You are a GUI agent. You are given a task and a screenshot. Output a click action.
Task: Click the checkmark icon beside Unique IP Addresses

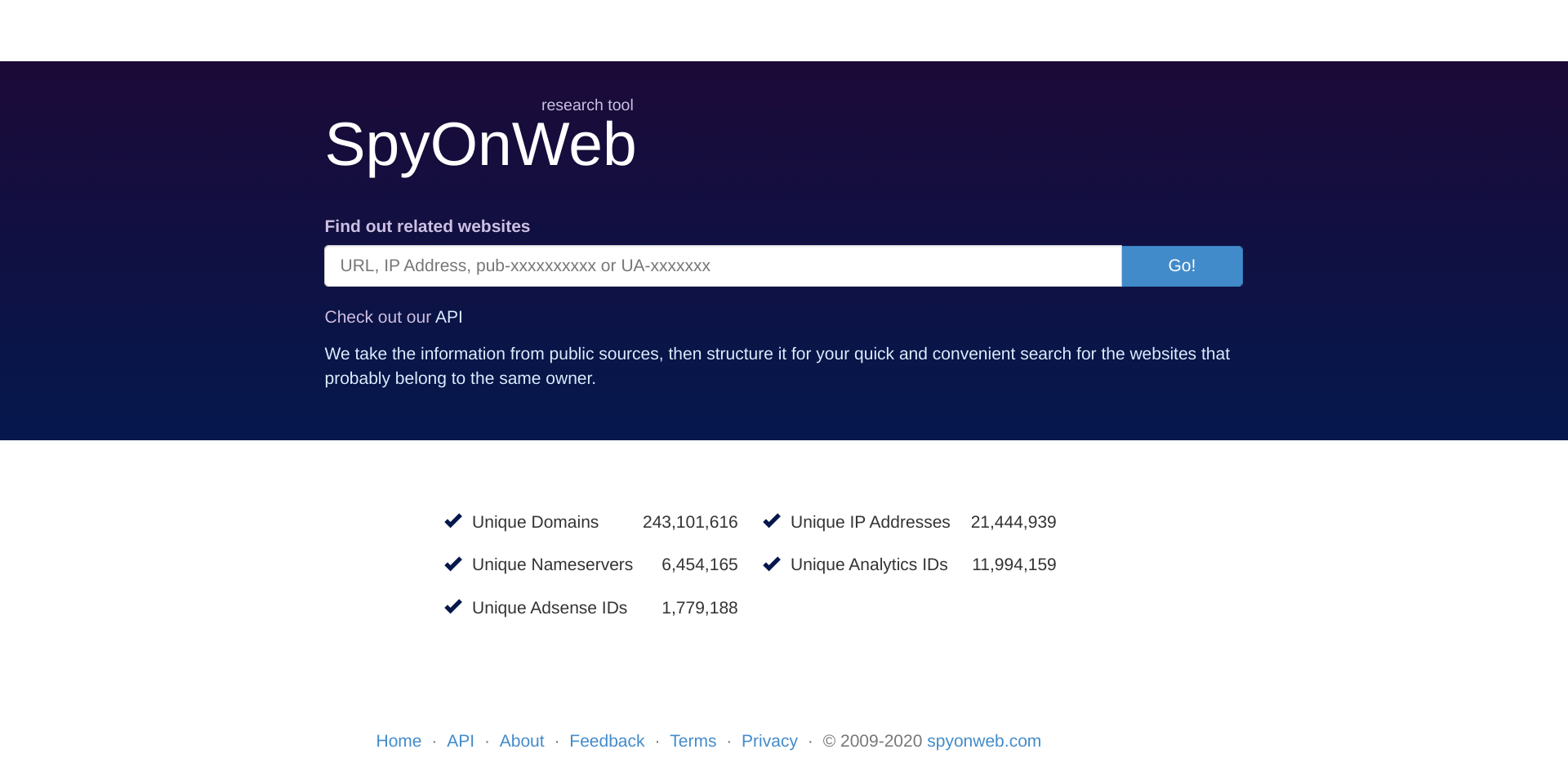click(x=772, y=521)
